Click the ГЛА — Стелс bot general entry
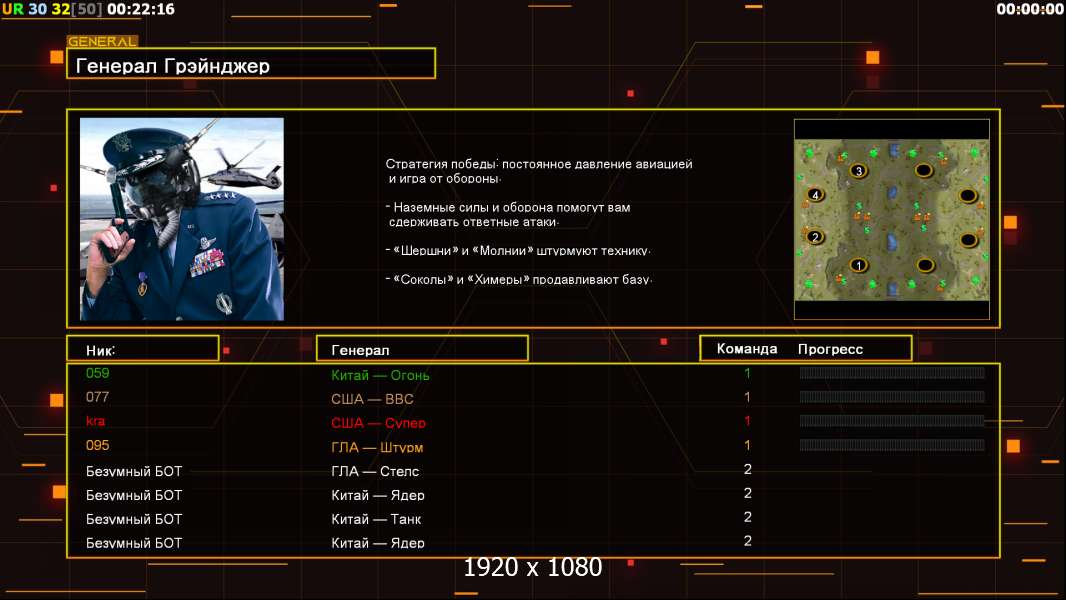The image size is (1066, 600). coord(375,471)
